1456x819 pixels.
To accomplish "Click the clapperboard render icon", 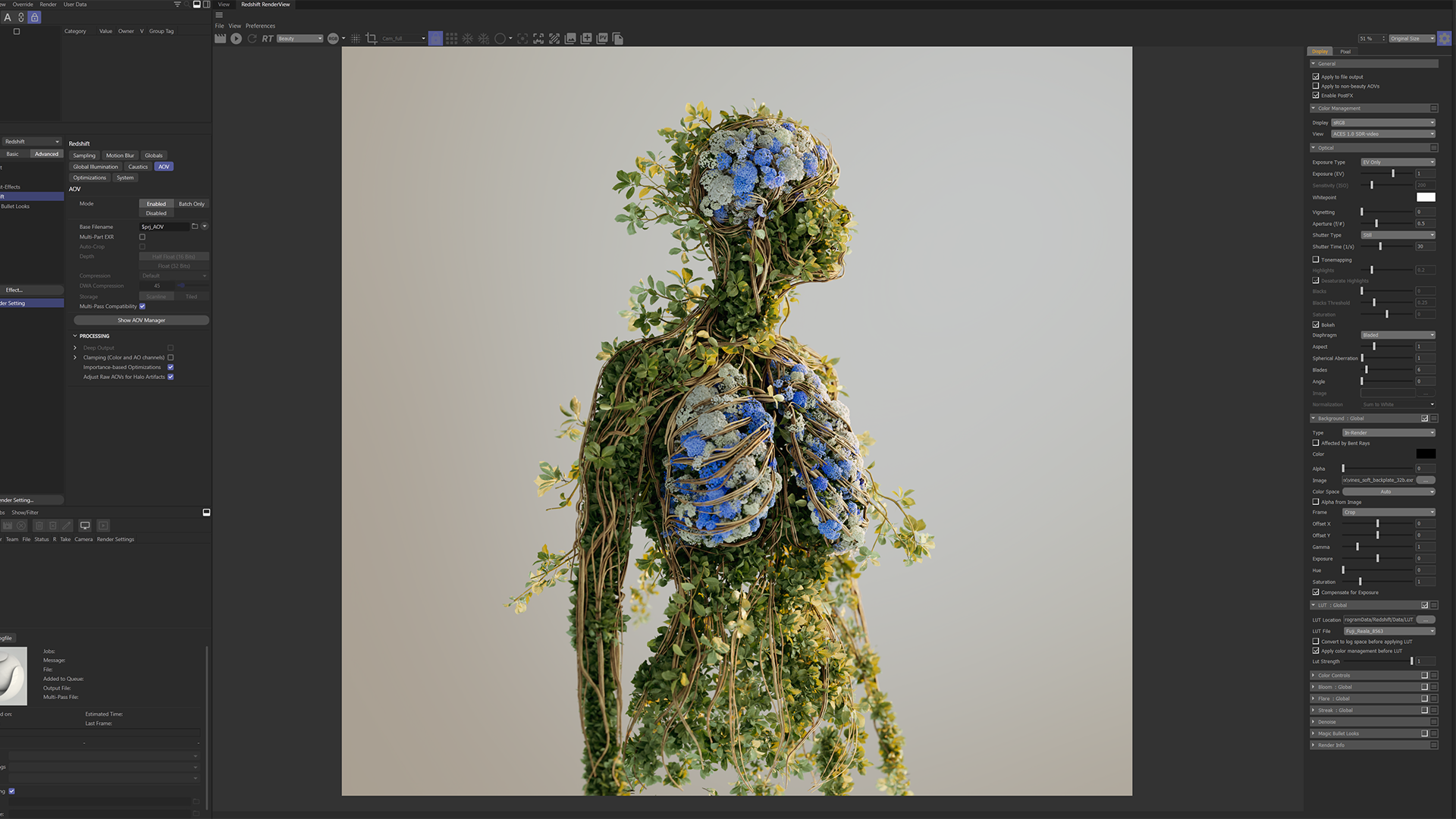I will point(220,39).
